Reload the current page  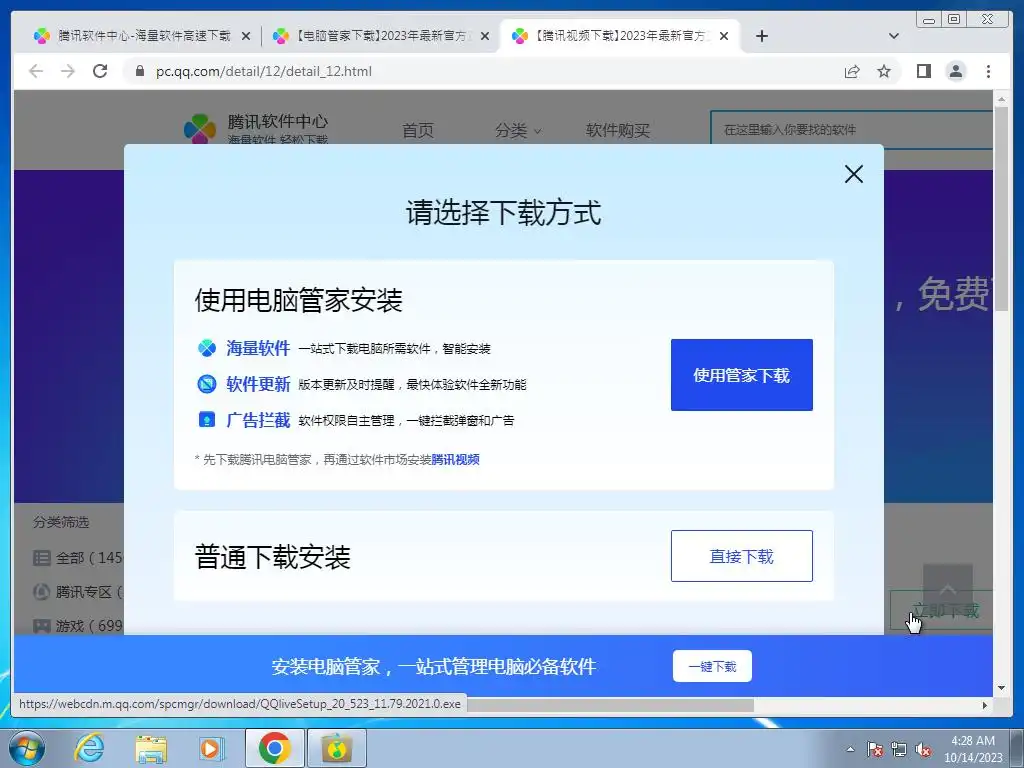click(100, 71)
